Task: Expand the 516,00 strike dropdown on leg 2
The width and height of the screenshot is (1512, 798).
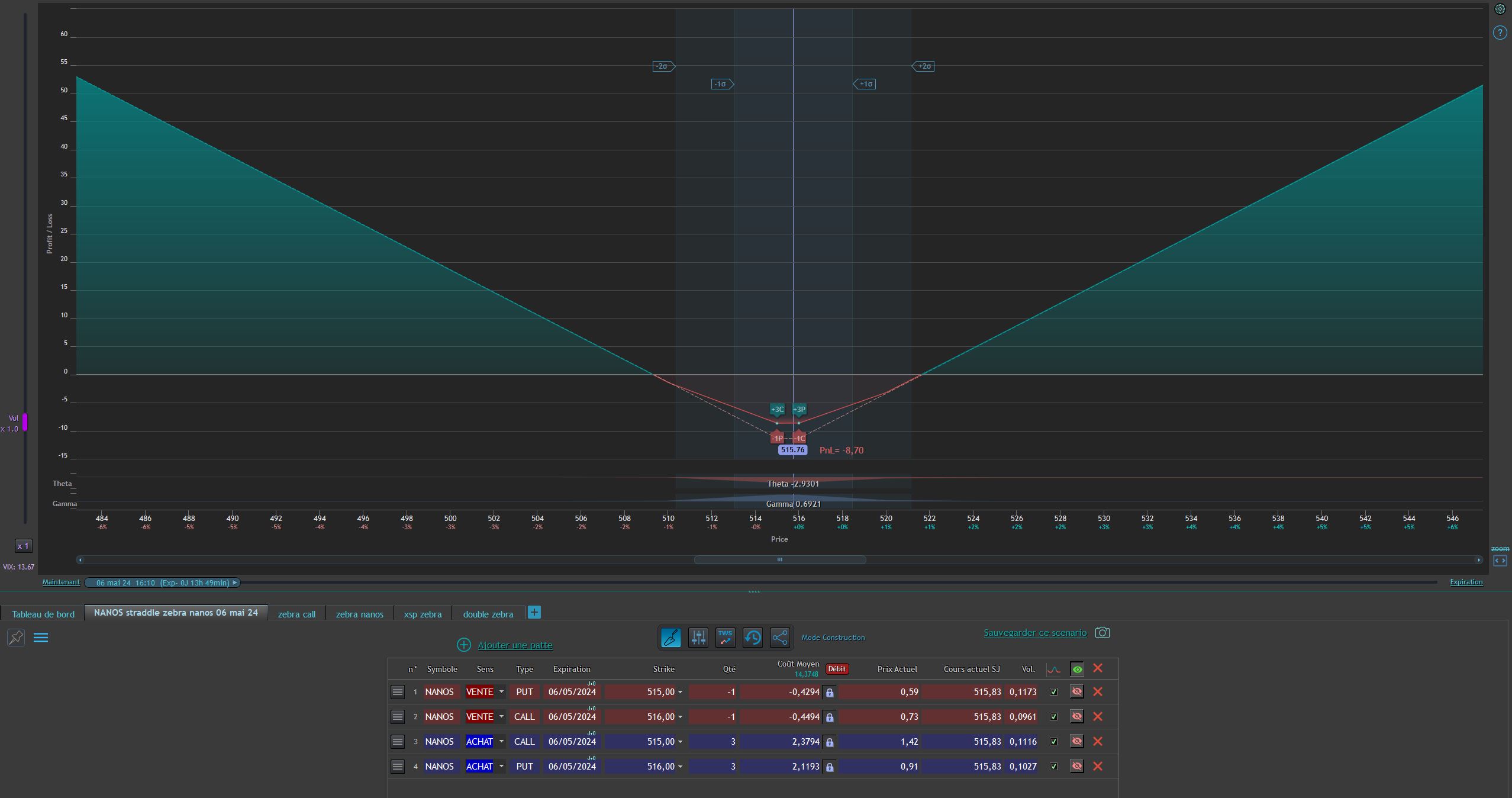Action: tap(680, 717)
